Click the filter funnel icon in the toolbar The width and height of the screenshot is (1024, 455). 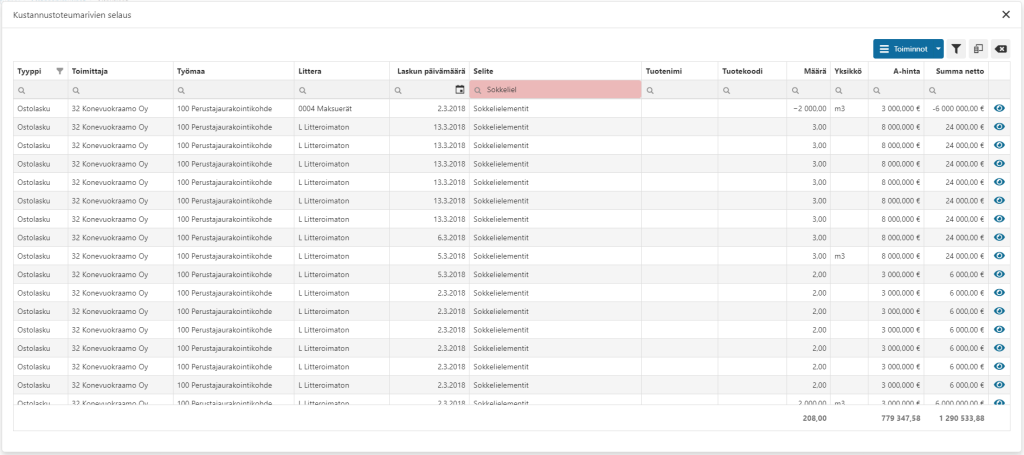point(956,49)
